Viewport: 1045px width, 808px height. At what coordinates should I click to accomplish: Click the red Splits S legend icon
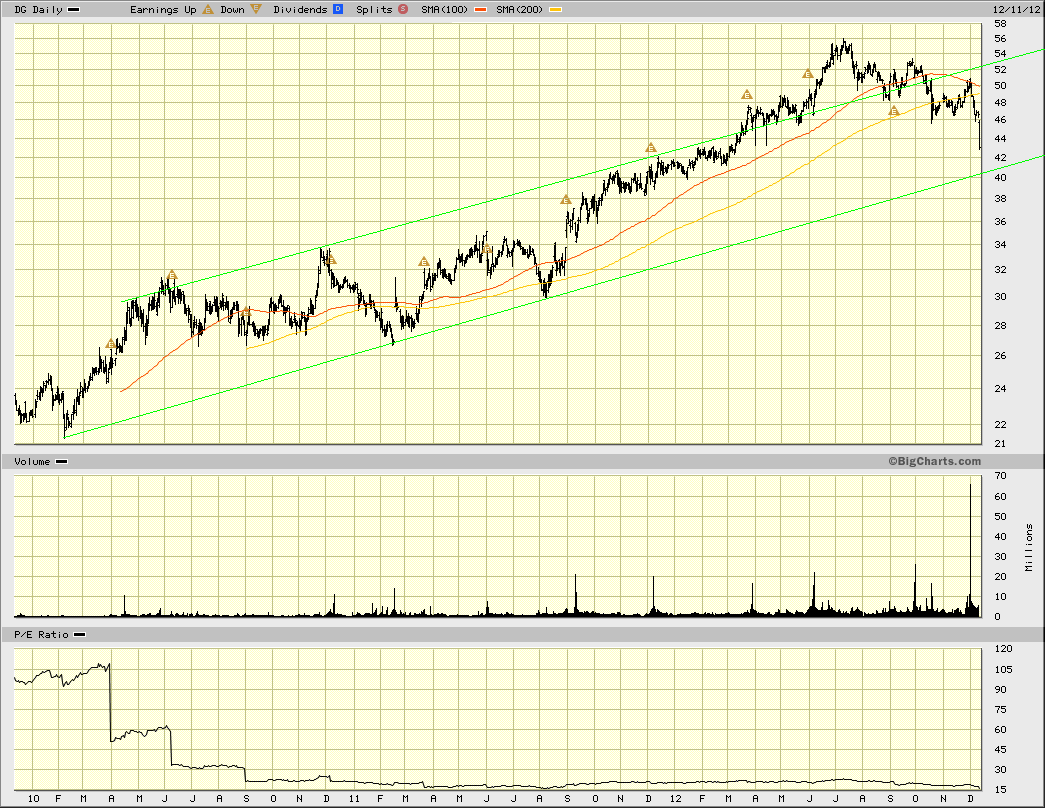[403, 9]
